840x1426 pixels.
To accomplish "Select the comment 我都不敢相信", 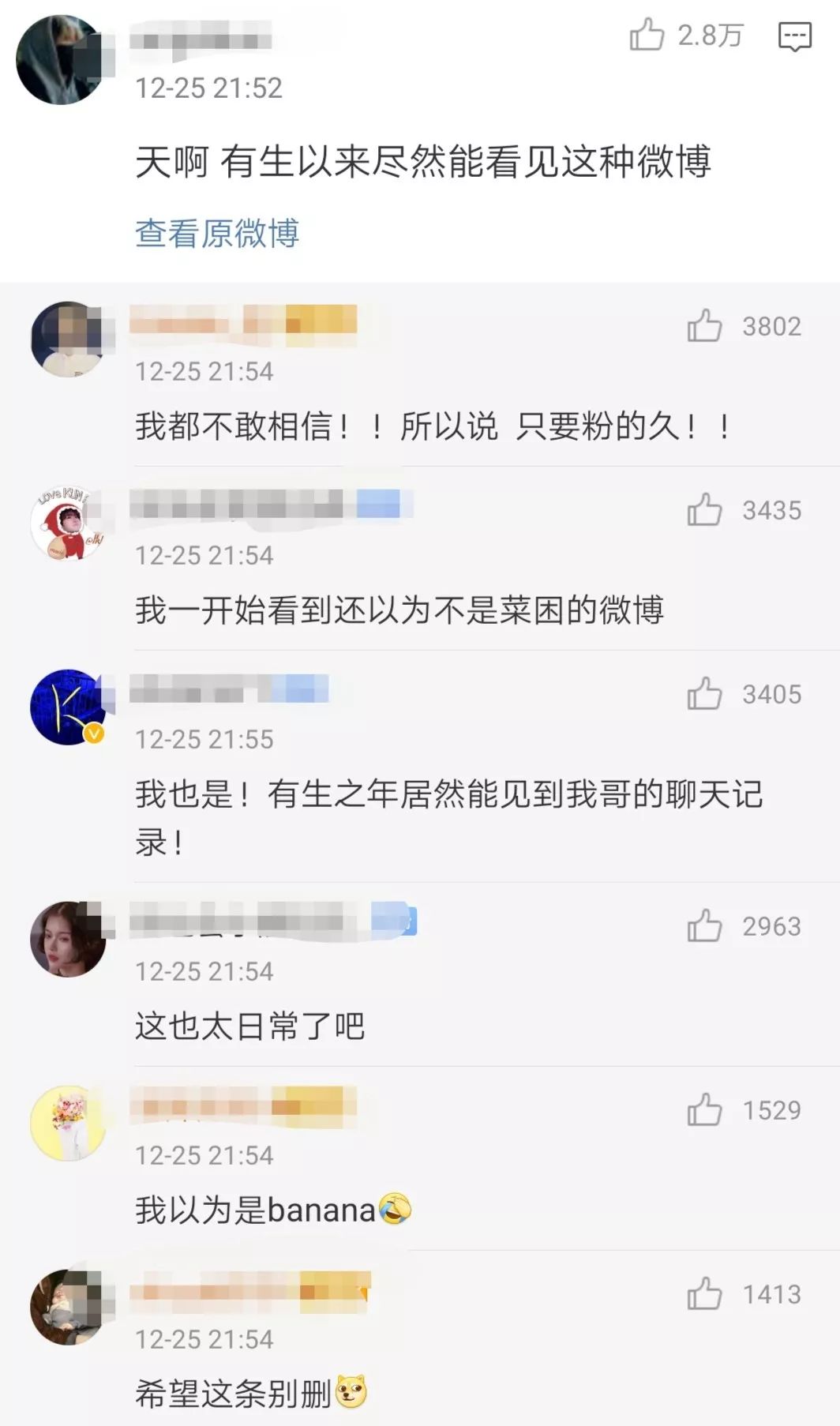I will pyautogui.click(x=433, y=426).
